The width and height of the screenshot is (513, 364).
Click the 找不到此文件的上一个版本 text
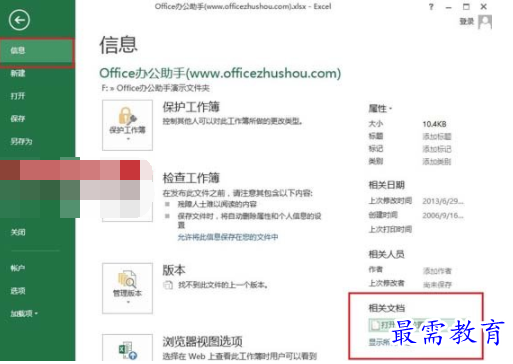click(223, 285)
